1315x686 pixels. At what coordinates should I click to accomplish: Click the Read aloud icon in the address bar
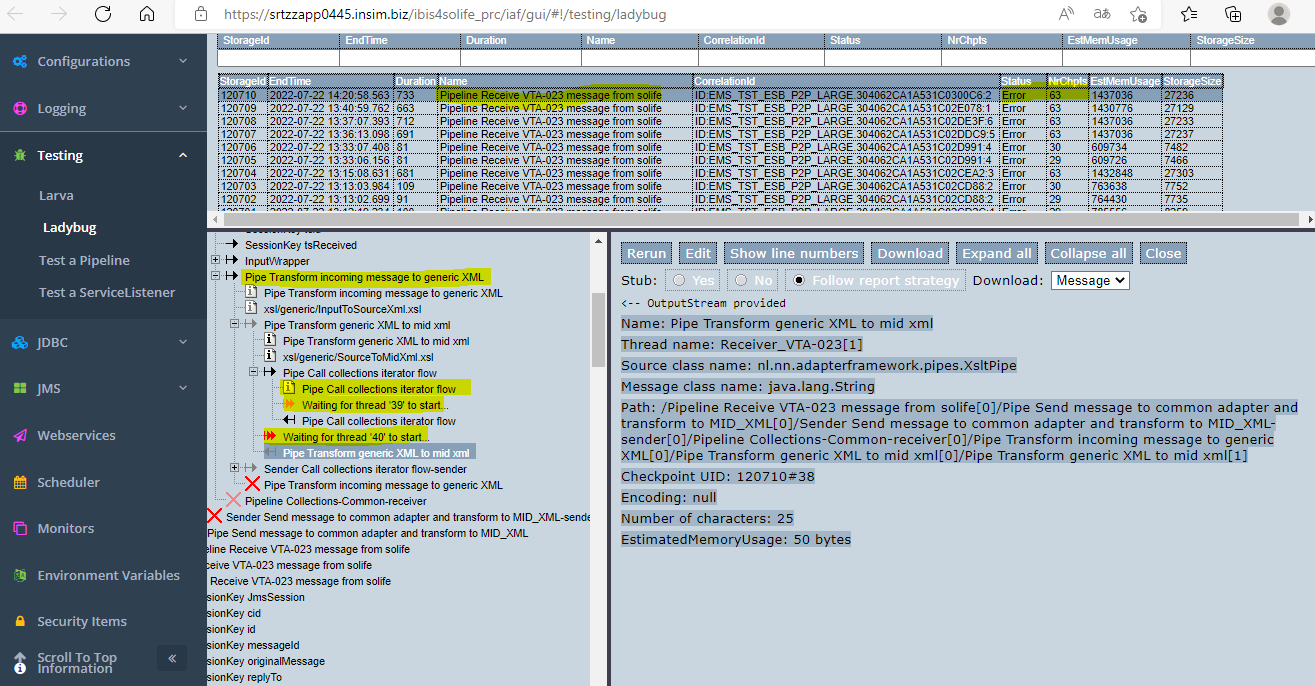pyautogui.click(x=1066, y=15)
